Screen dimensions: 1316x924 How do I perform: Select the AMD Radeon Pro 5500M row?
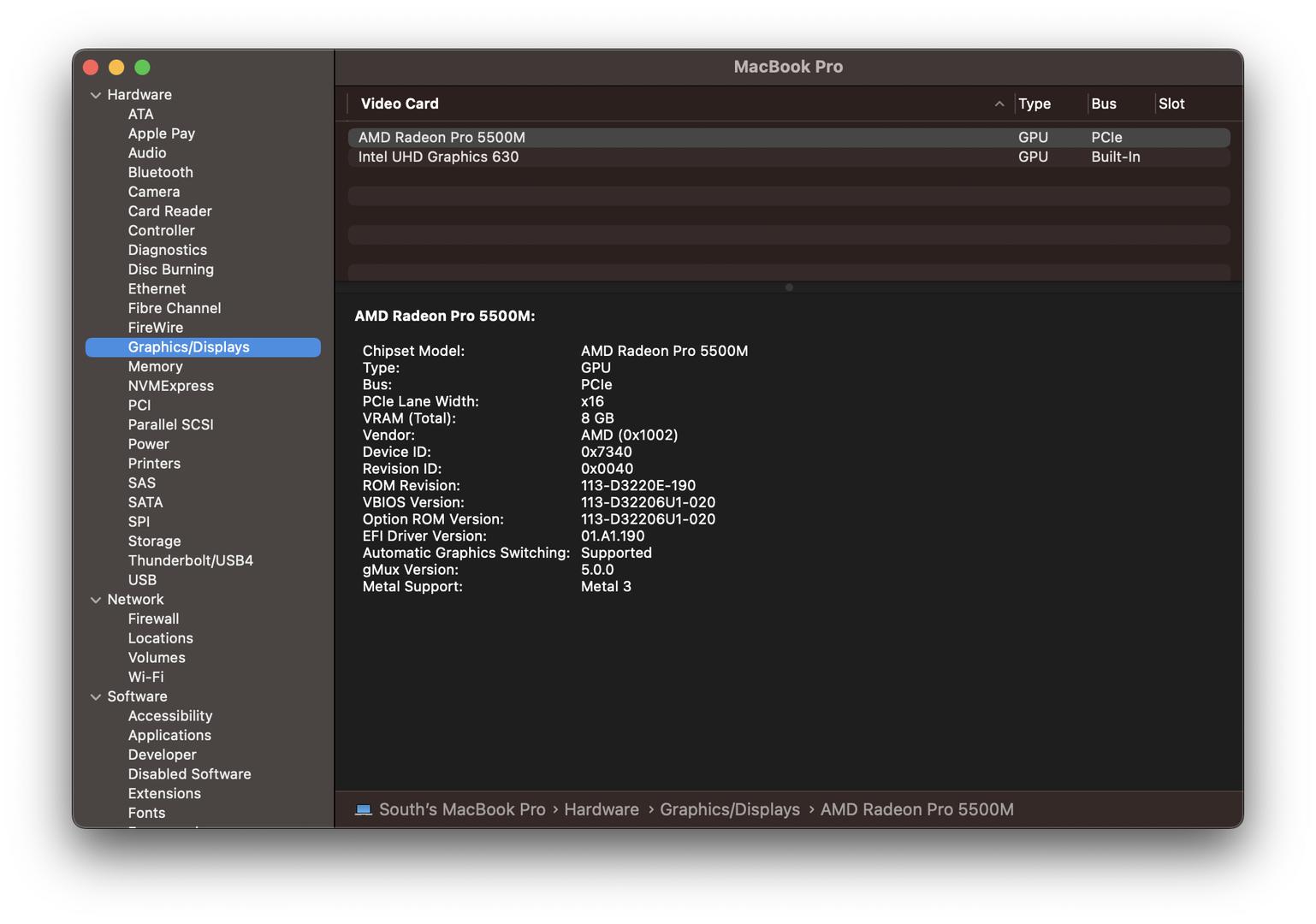point(442,137)
